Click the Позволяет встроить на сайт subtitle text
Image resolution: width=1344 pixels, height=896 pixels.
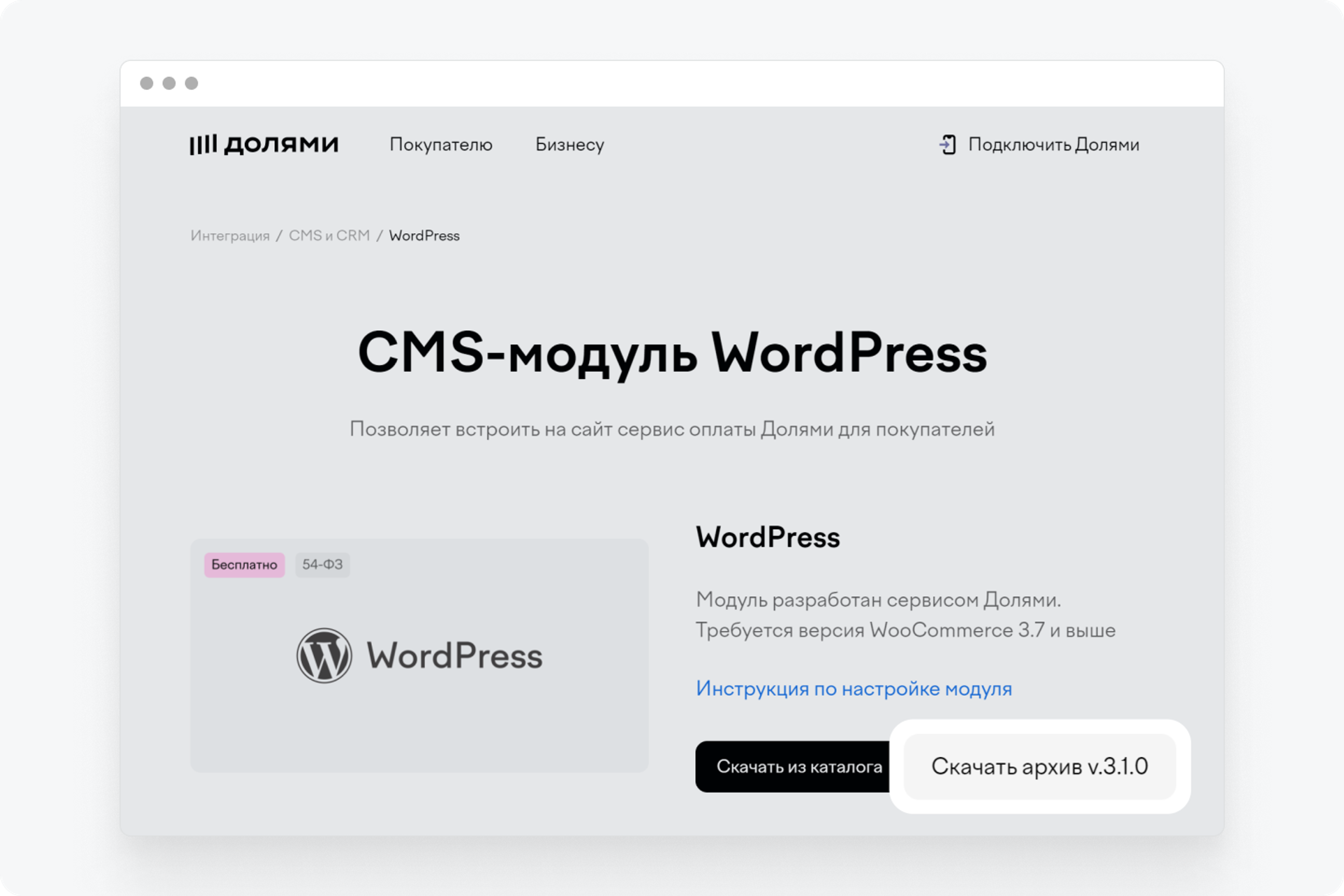(672, 429)
